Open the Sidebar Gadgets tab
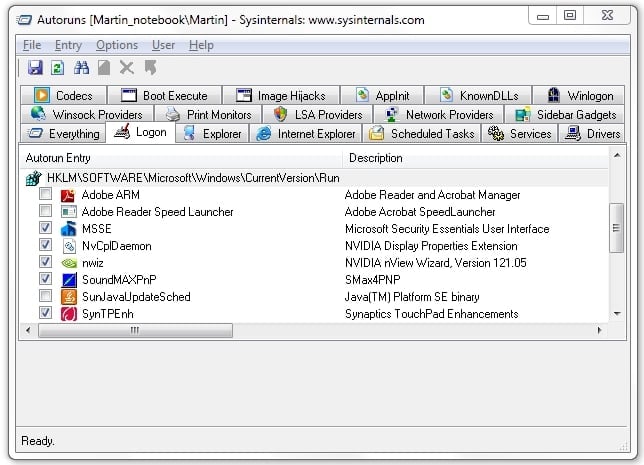Screen dimensions: 644x465 pyautogui.click(x=565, y=114)
